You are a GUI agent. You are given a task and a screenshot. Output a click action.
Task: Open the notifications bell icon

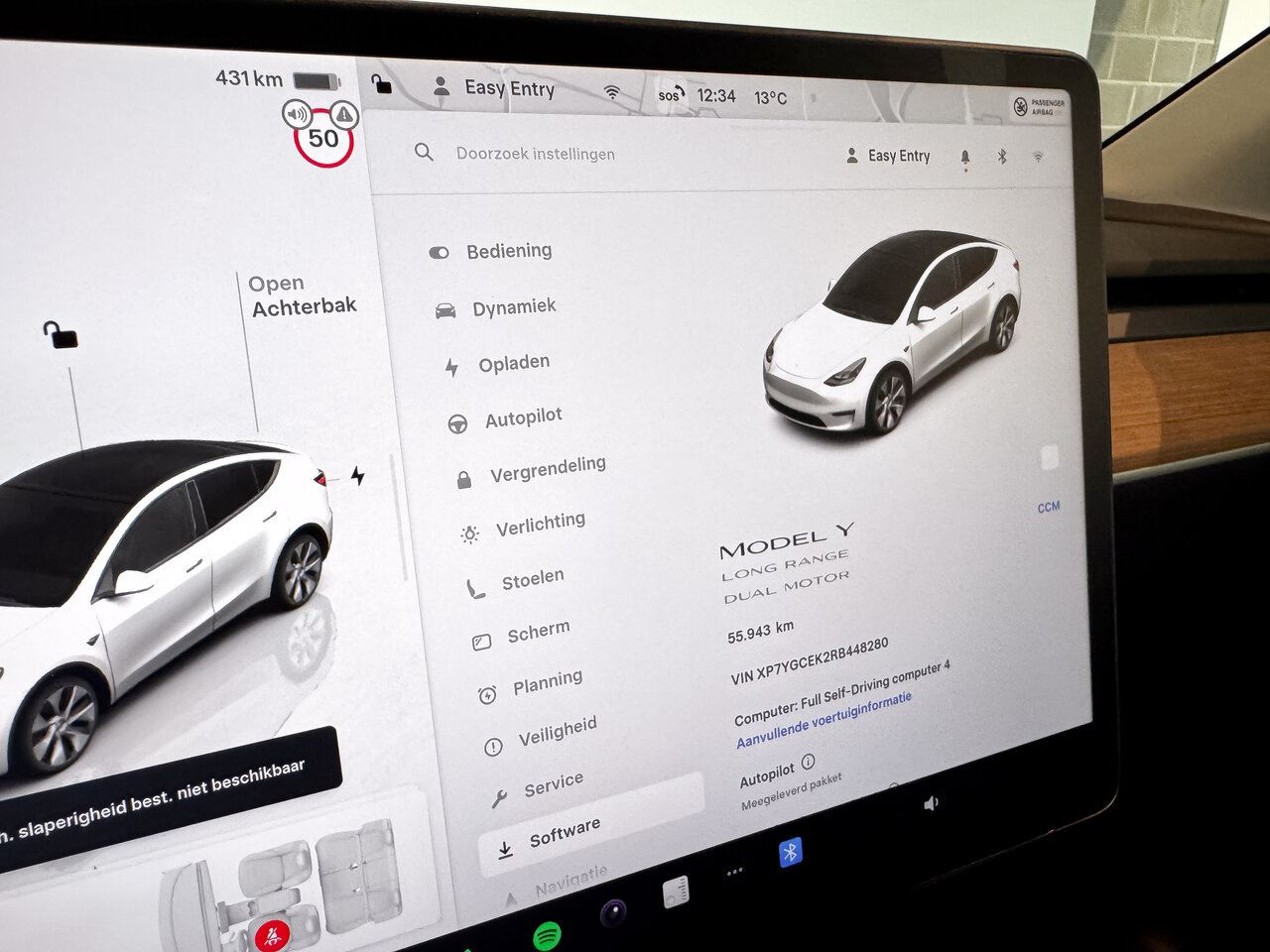click(x=965, y=158)
